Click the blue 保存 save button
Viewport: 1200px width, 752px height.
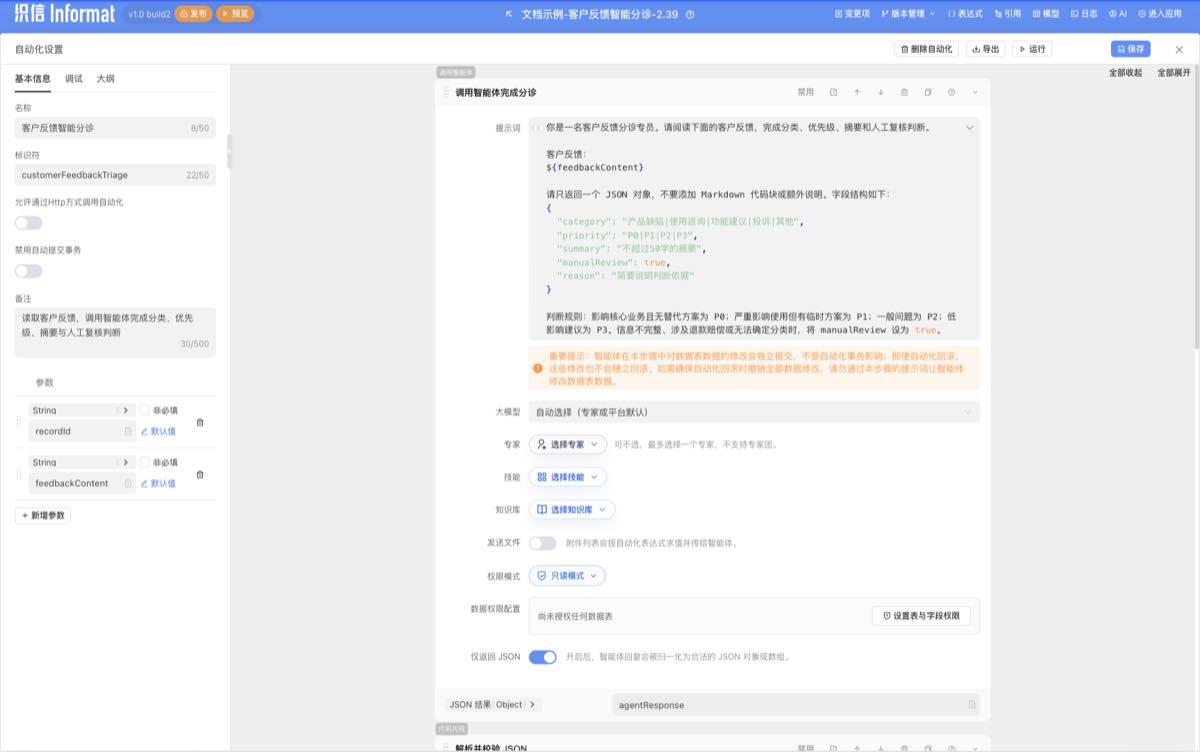click(x=1131, y=49)
